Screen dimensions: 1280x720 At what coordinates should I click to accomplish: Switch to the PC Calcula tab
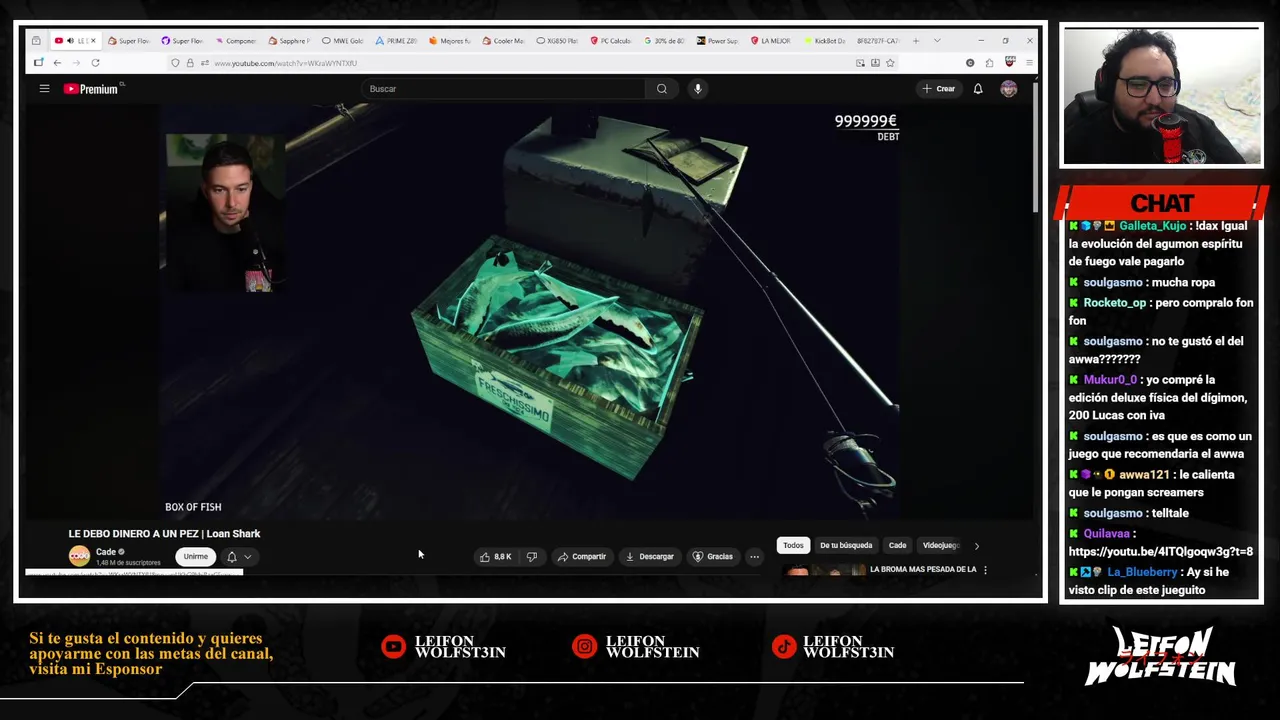pyautogui.click(x=611, y=41)
